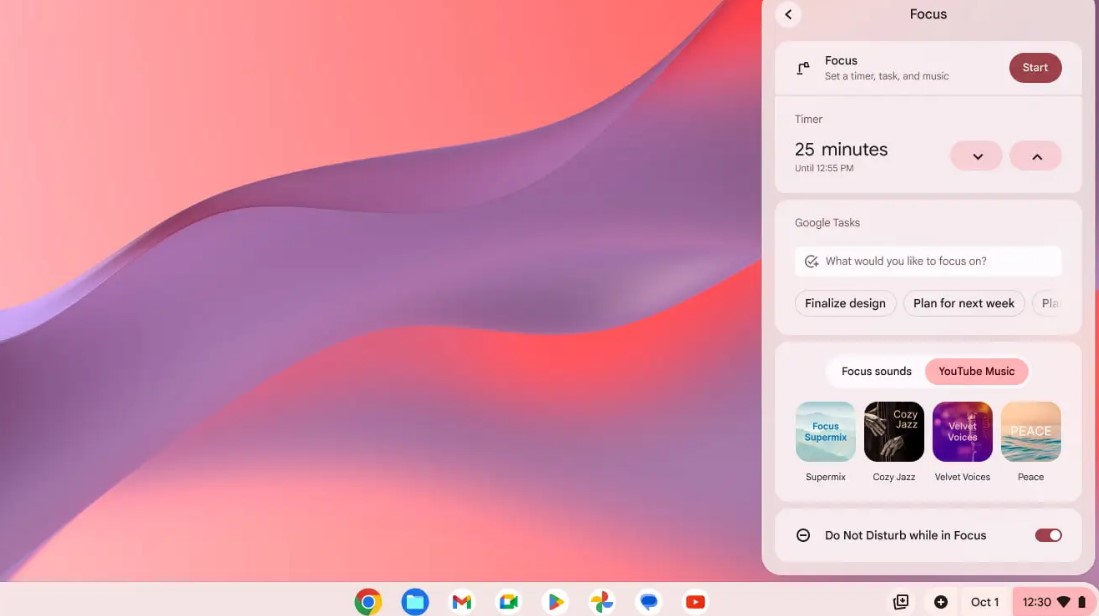This screenshot has height=616, width=1099.
Task: Click the '25 minutes' timer value
Action: [x=841, y=149]
